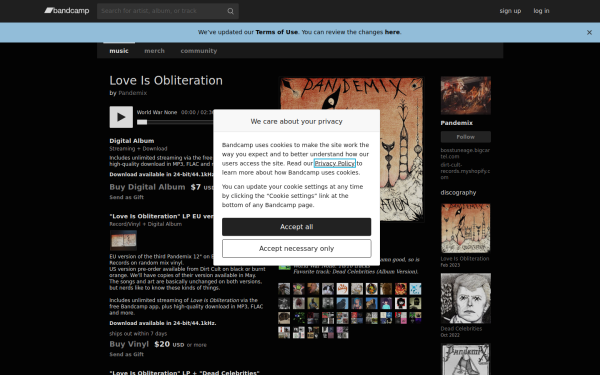
Task: Open the first supporter avatar in the second row
Action: pyautogui.click(x=284, y=303)
